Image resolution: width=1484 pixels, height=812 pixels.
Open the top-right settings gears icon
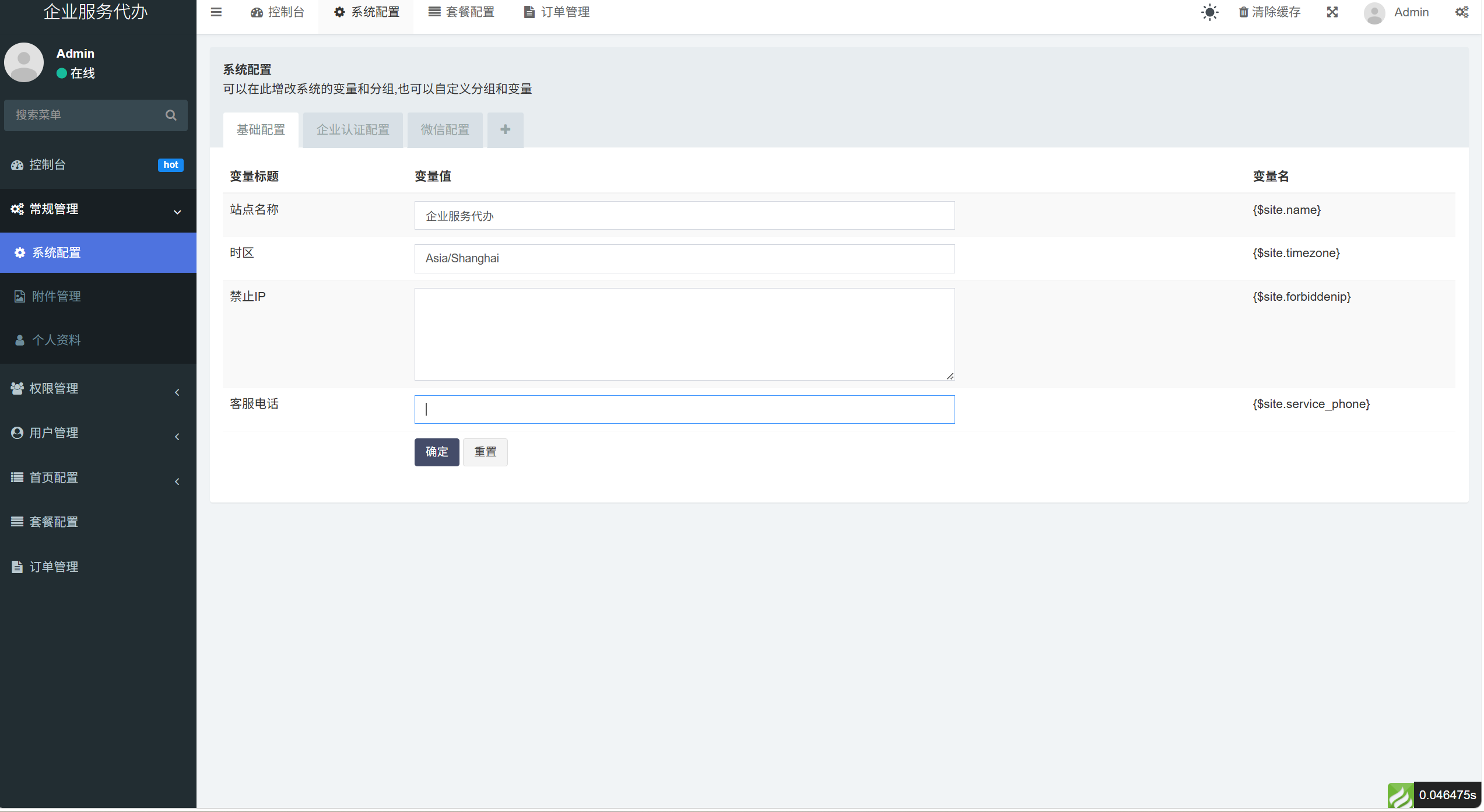1462,12
